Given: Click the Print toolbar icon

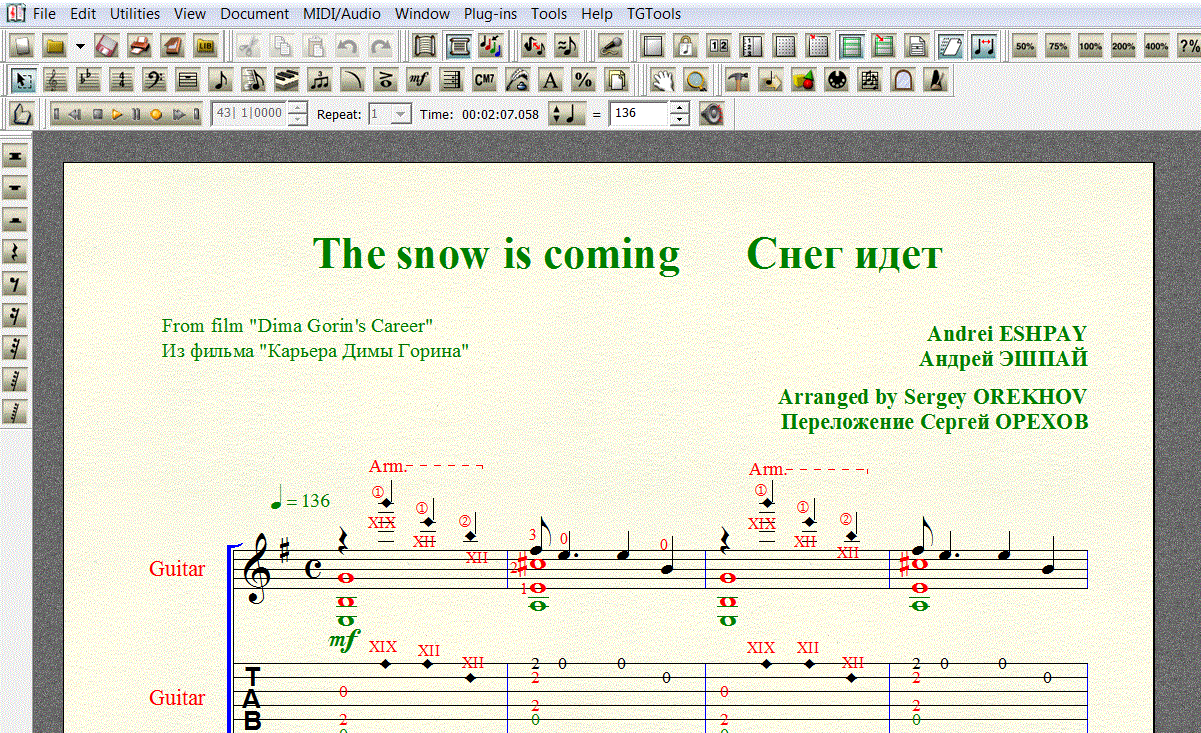Looking at the screenshot, I should pyautogui.click(x=140, y=45).
